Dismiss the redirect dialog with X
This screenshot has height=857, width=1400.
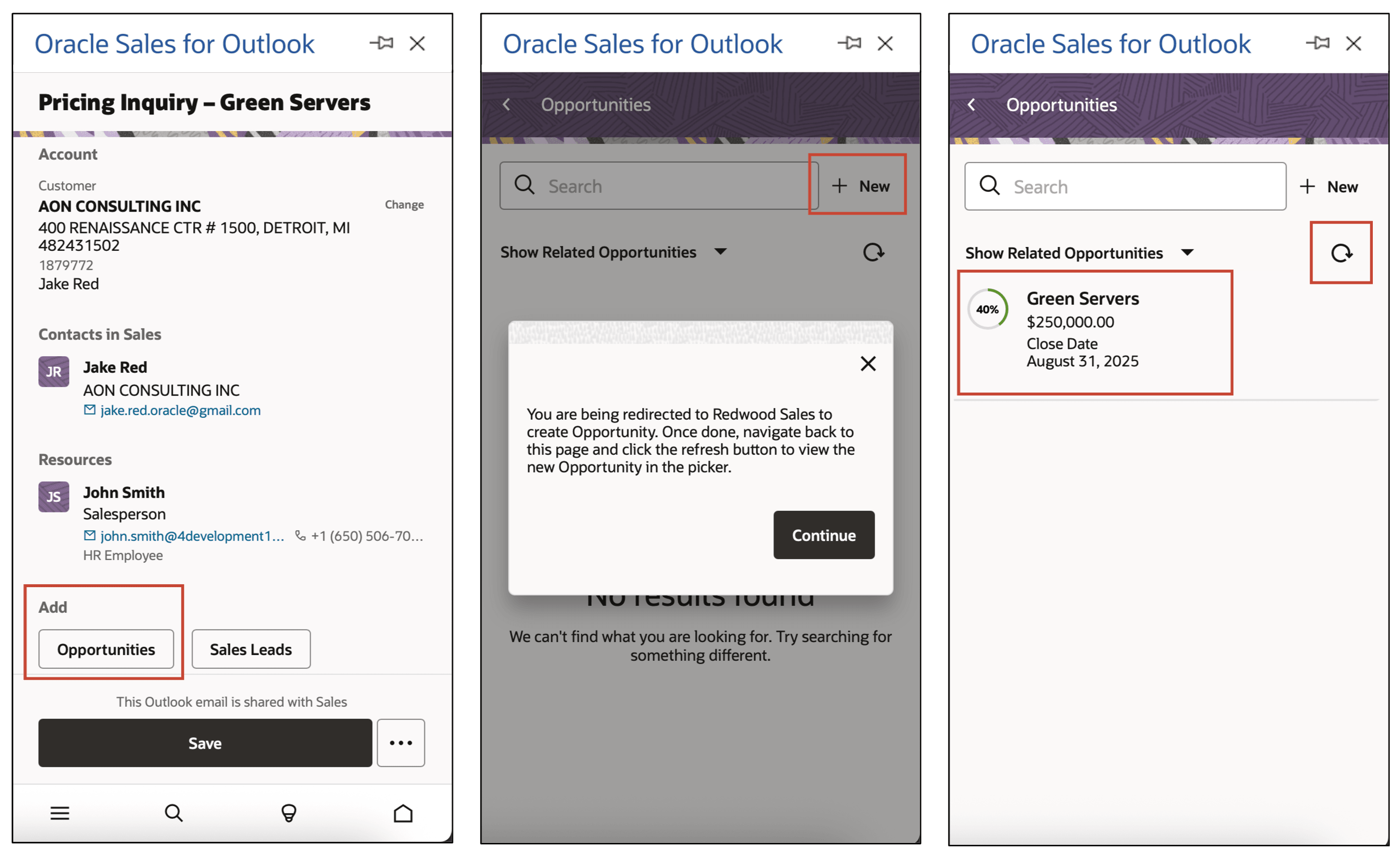867,363
